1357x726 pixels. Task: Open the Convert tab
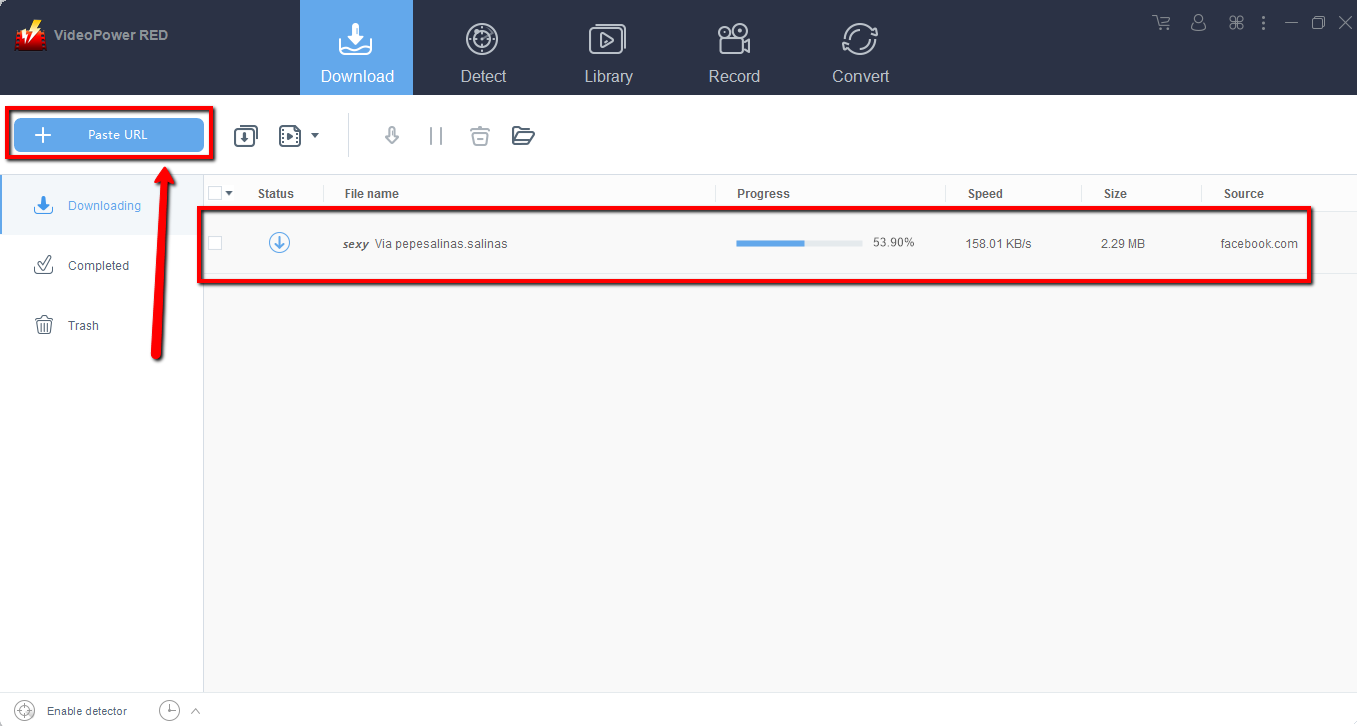[860, 47]
